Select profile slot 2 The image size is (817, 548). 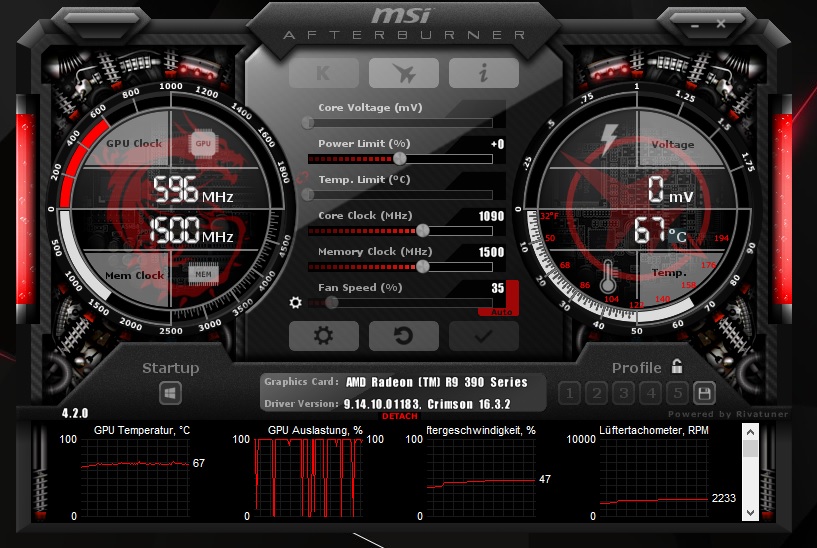[x=597, y=393]
